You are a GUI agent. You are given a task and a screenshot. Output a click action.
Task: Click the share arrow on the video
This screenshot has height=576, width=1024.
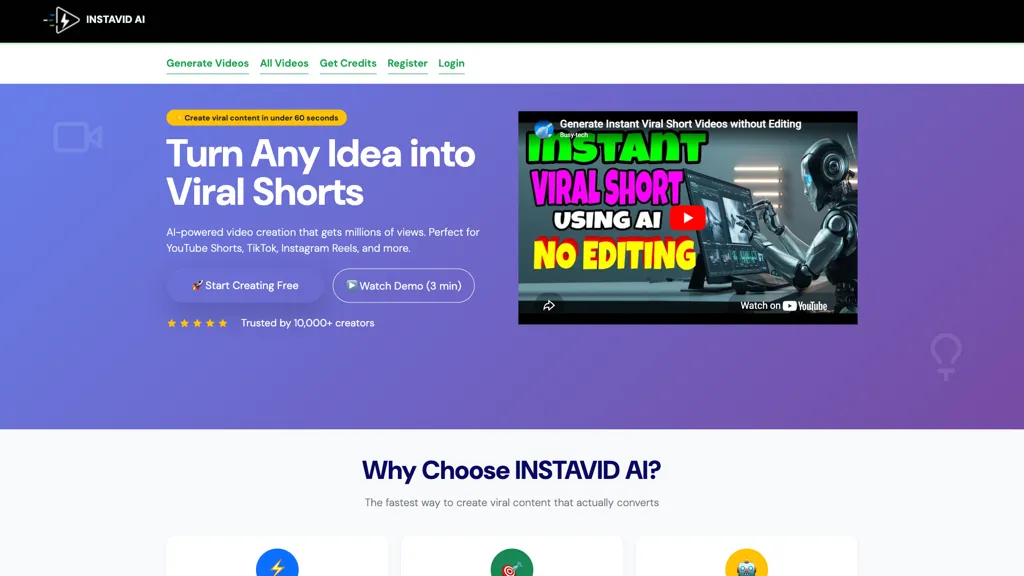coord(549,306)
